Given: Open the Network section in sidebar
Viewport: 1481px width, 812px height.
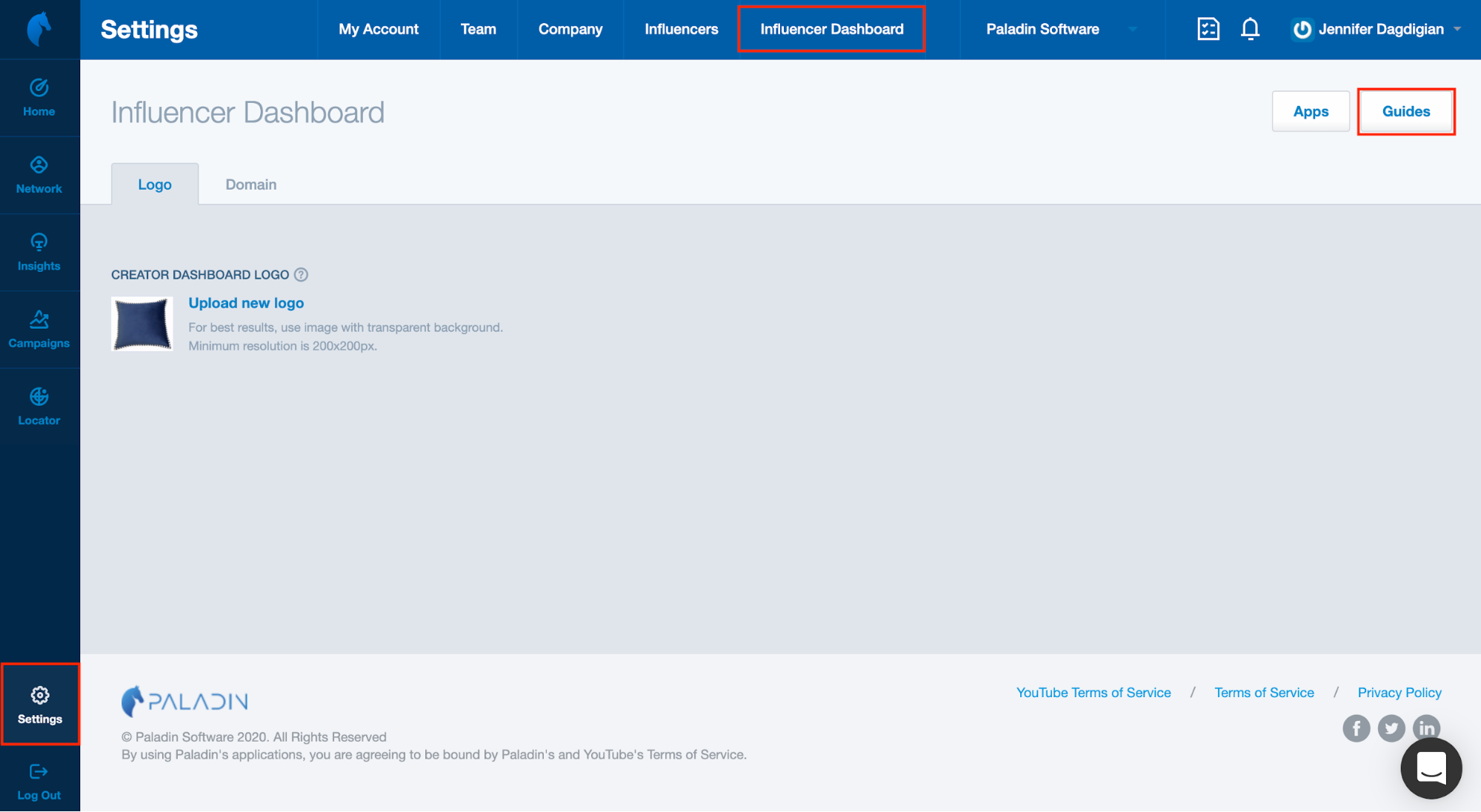Looking at the screenshot, I should 39,174.
